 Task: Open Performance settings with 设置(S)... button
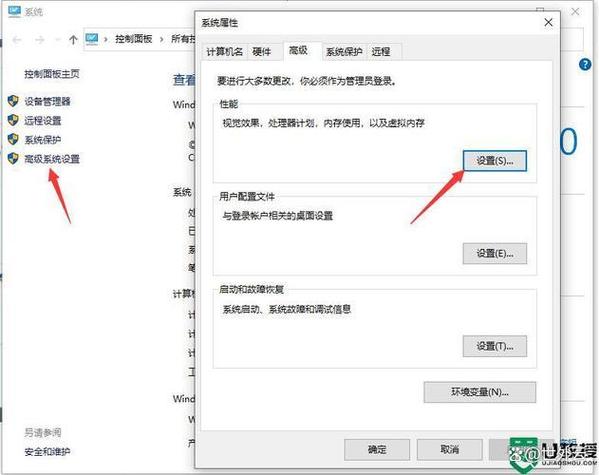pyautogui.click(x=495, y=161)
